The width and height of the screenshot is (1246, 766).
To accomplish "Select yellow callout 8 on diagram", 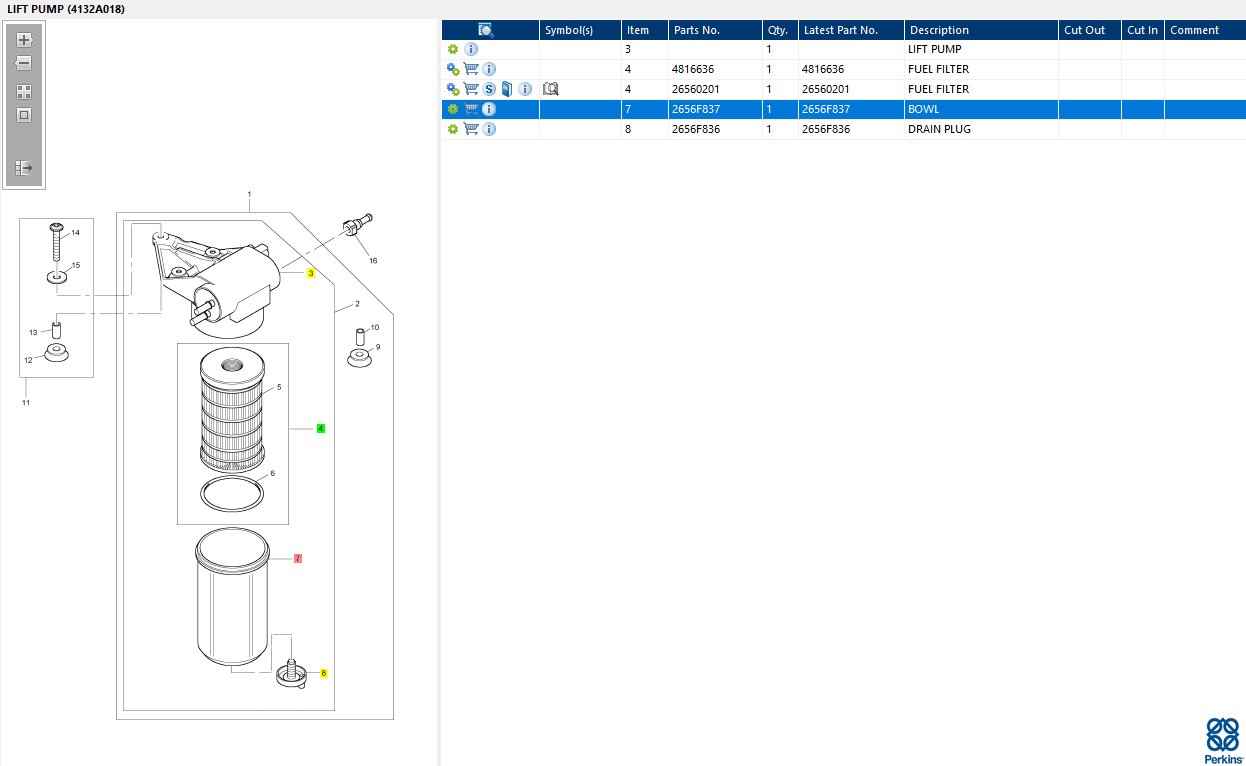I will 323,673.
